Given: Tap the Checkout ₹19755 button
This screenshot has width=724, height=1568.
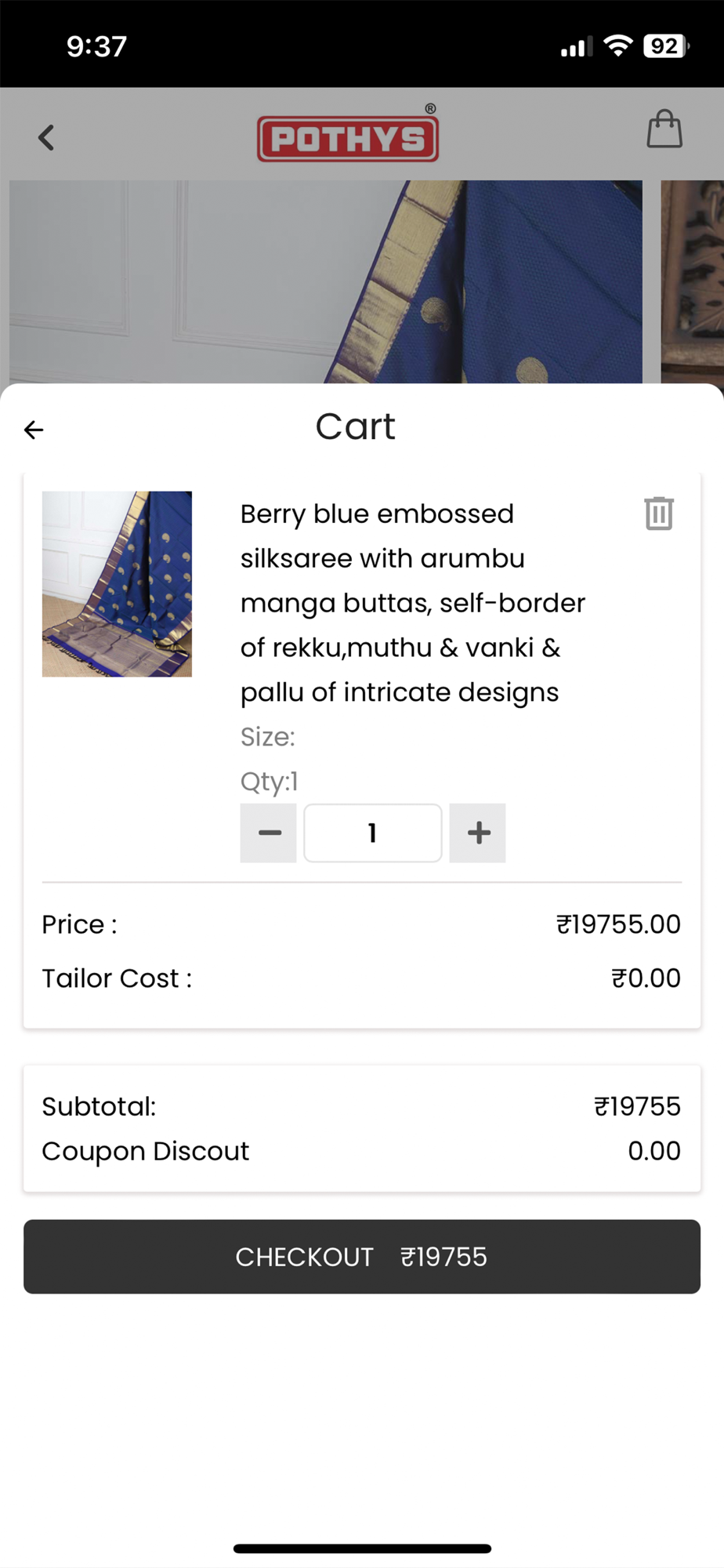Looking at the screenshot, I should 362,1257.
